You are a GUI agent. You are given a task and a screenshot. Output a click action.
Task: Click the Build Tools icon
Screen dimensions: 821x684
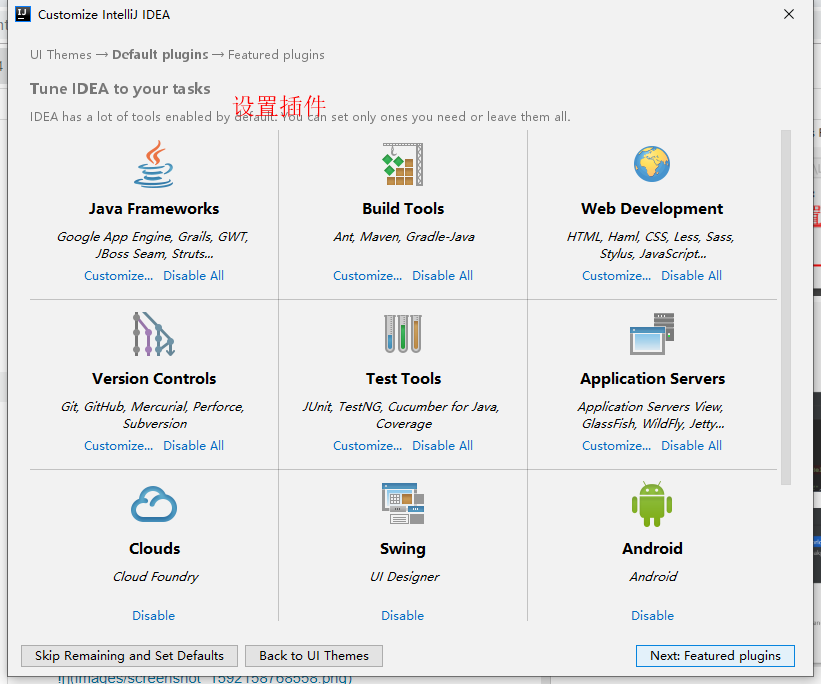(403, 163)
